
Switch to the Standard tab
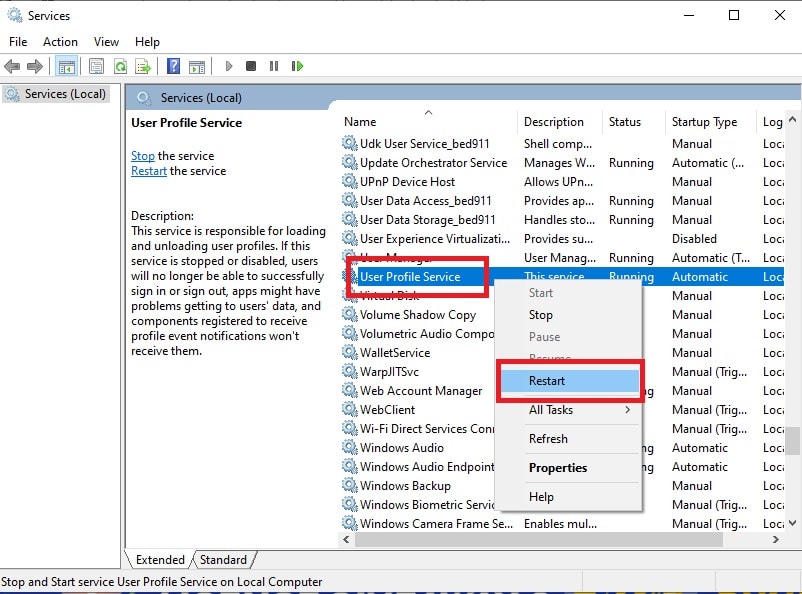pos(224,559)
